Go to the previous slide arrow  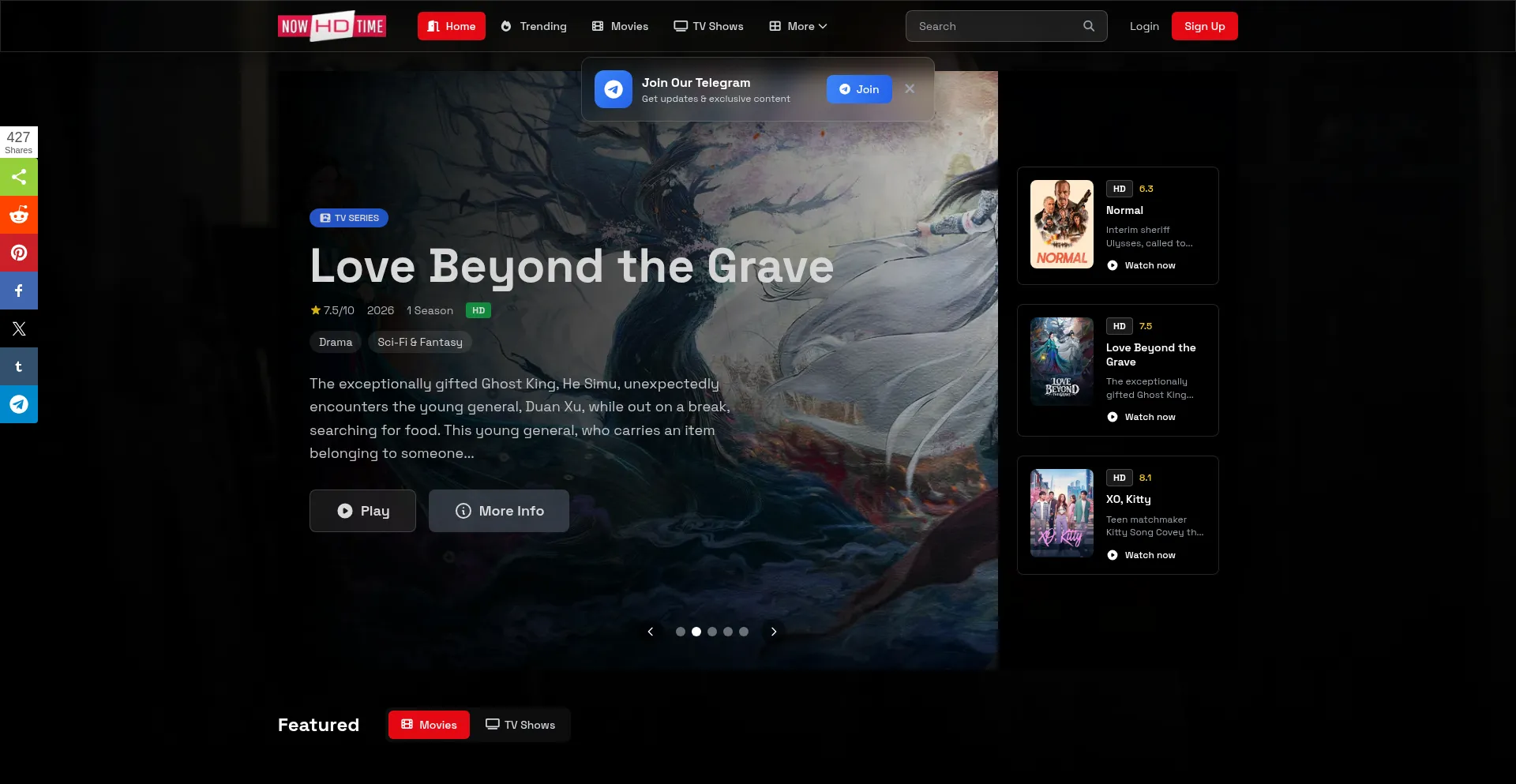tap(651, 632)
